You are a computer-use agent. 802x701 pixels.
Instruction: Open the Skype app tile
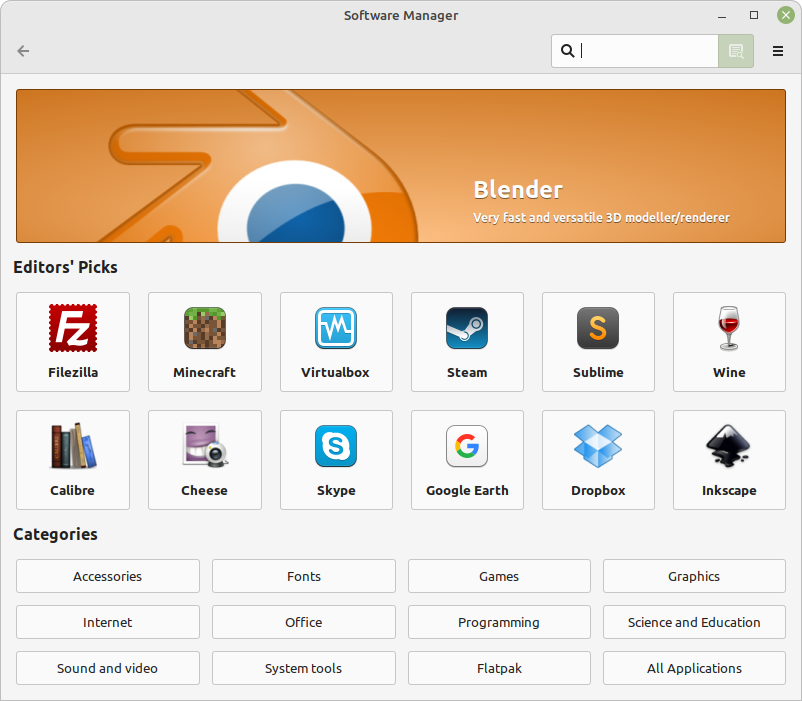coord(336,460)
